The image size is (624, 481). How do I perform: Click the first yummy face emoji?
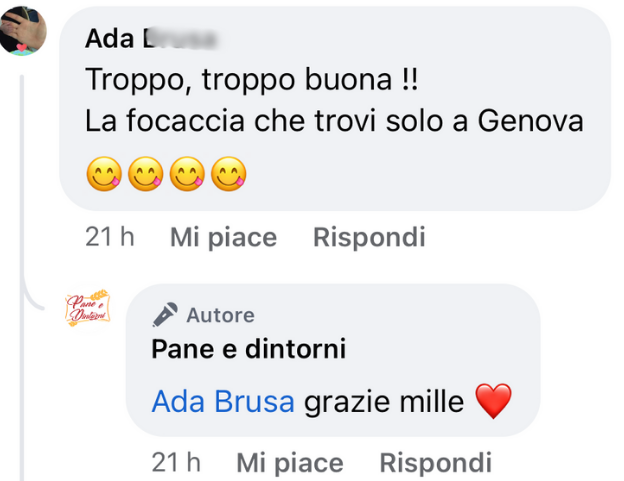pos(103,174)
